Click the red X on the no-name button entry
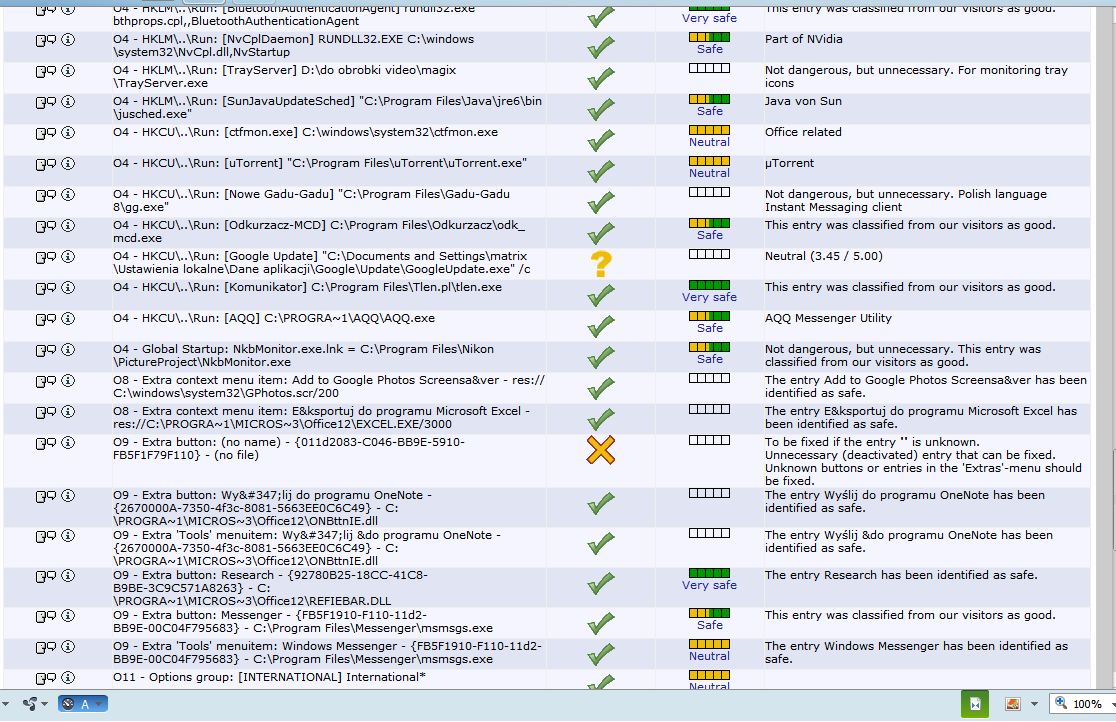Viewport: 1116px width, 722px height. point(601,450)
